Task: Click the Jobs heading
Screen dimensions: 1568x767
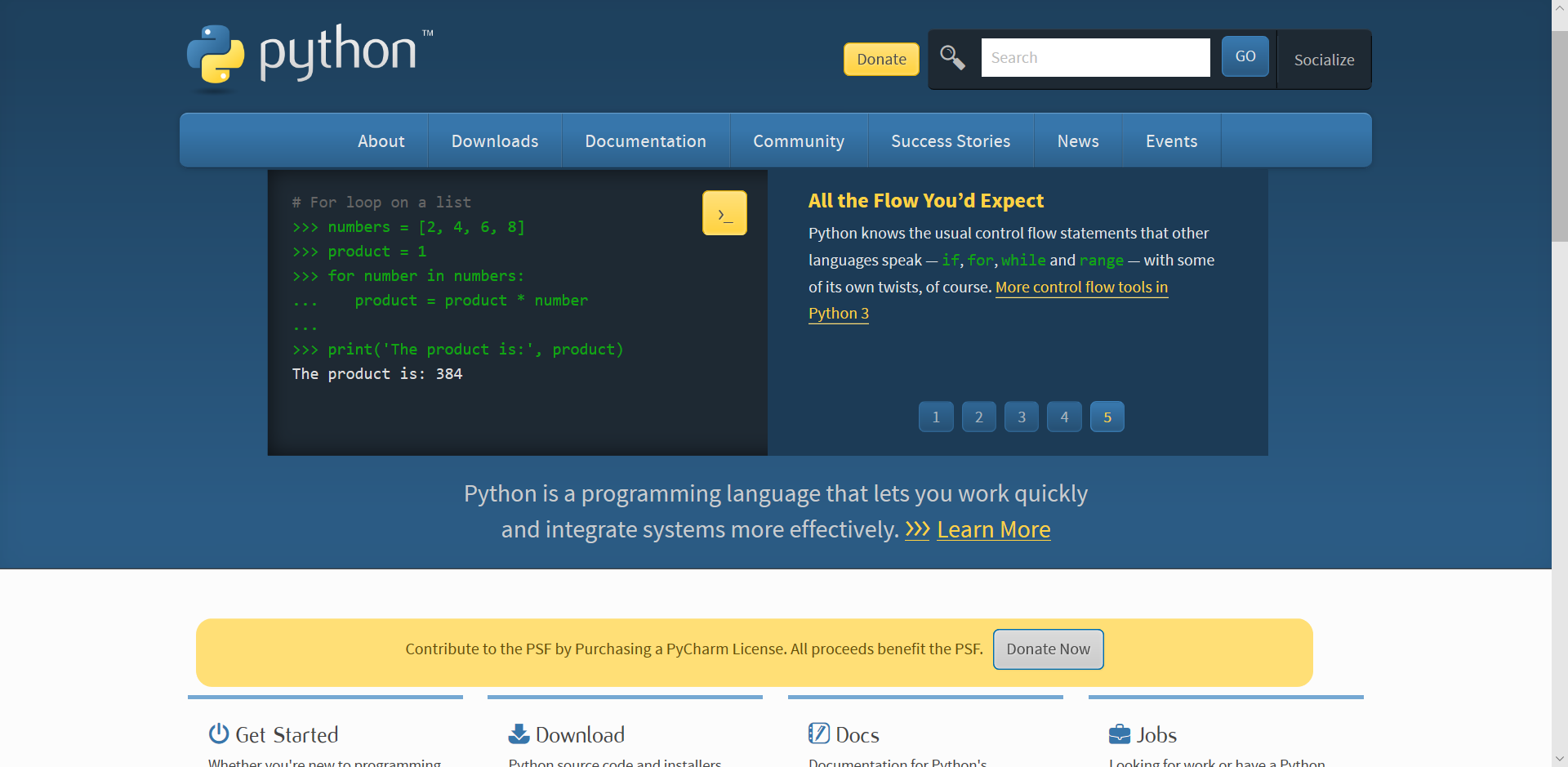Action: coord(1156,734)
